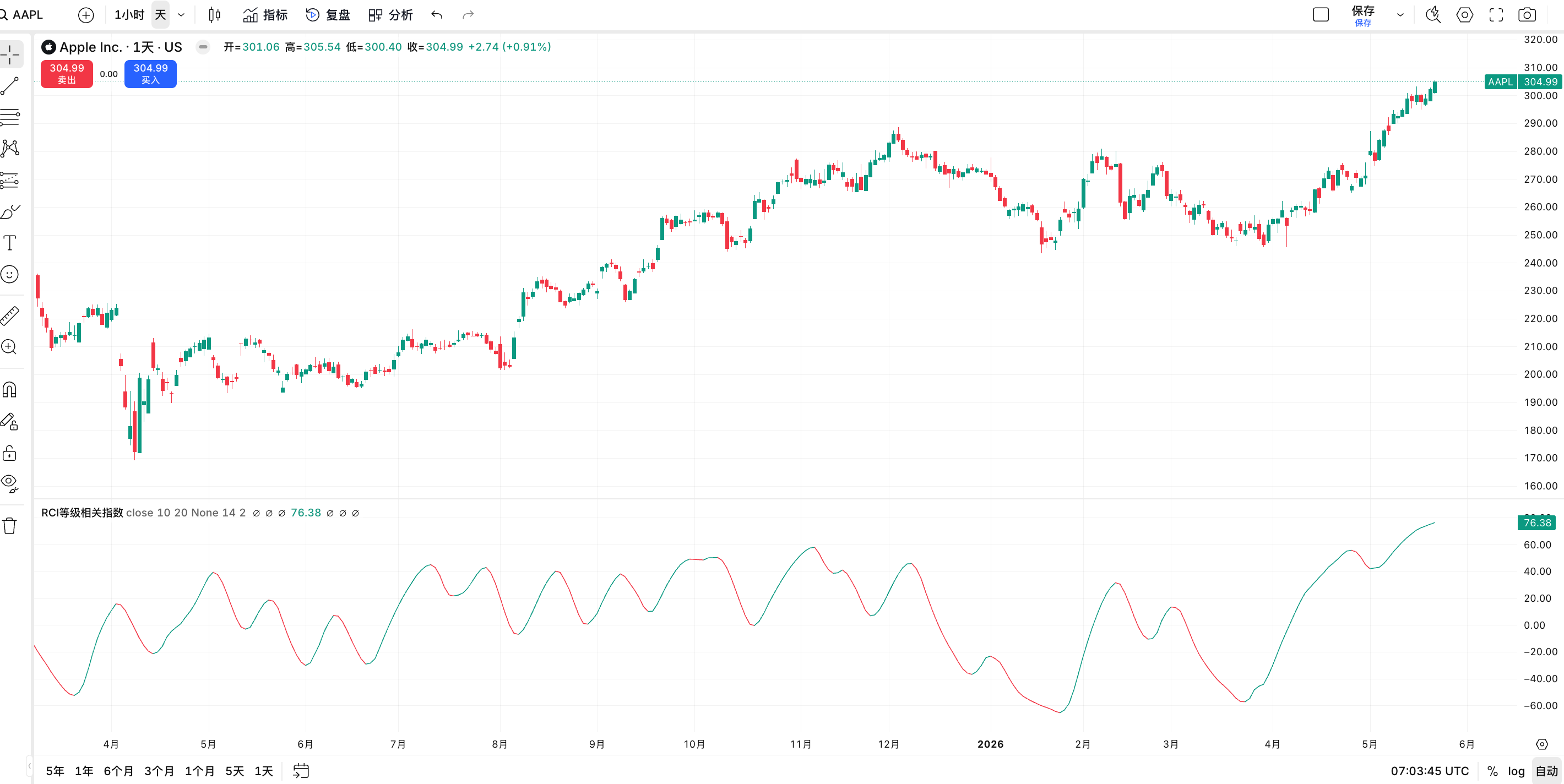
Task: Click the Apple Inc. symbol title
Action: point(121,47)
